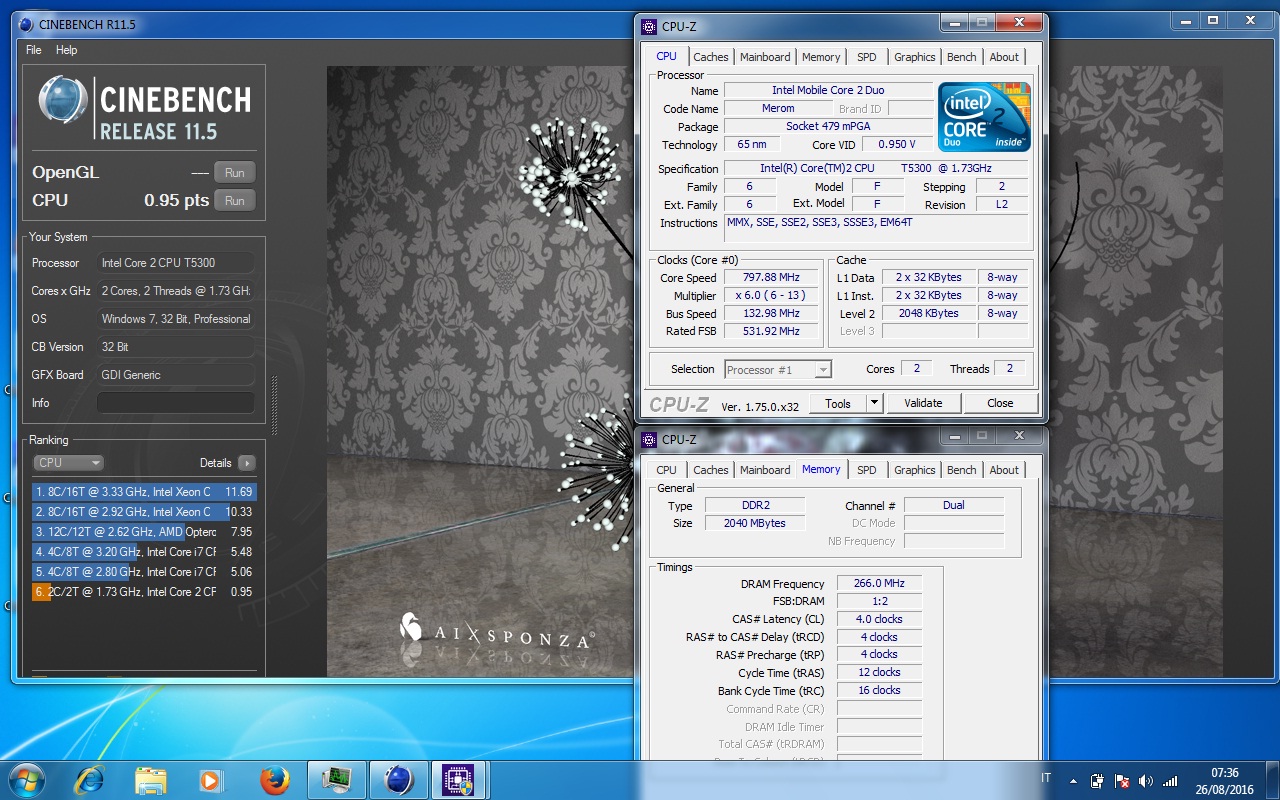Click the power plug tray icon

coord(1098,780)
